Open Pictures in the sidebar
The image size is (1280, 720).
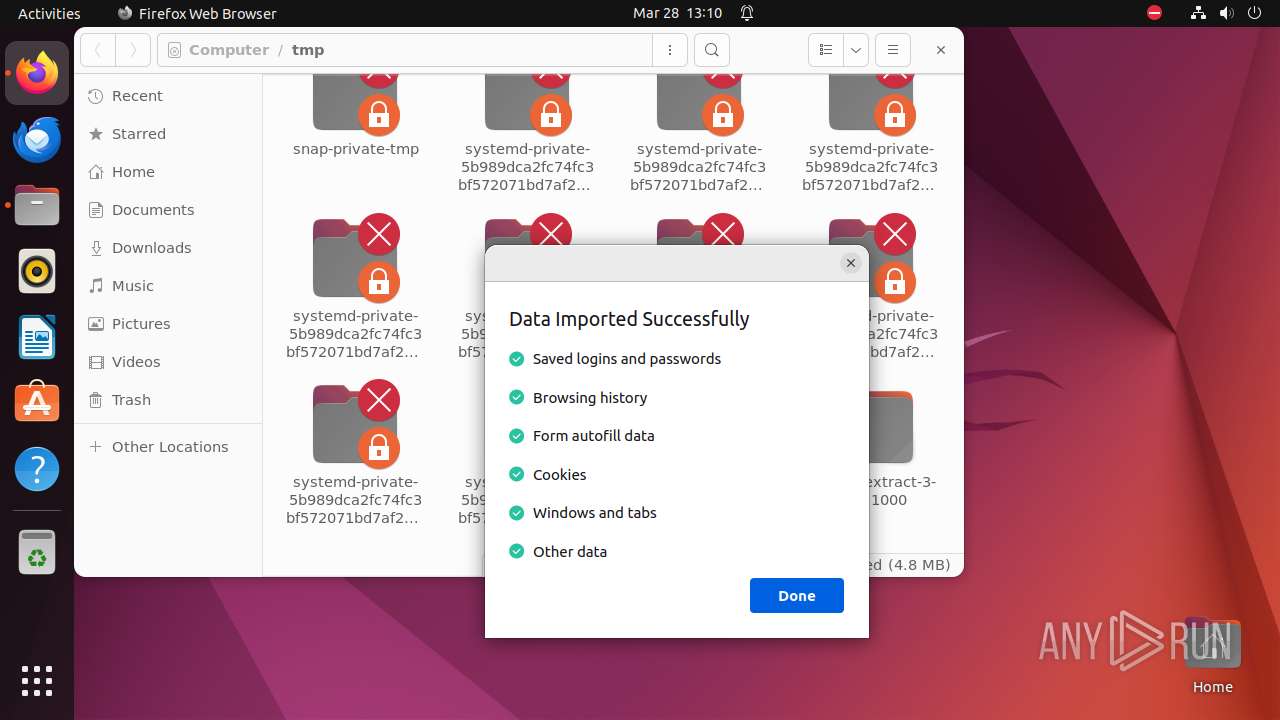pyautogui.click(x=168, y=324)
